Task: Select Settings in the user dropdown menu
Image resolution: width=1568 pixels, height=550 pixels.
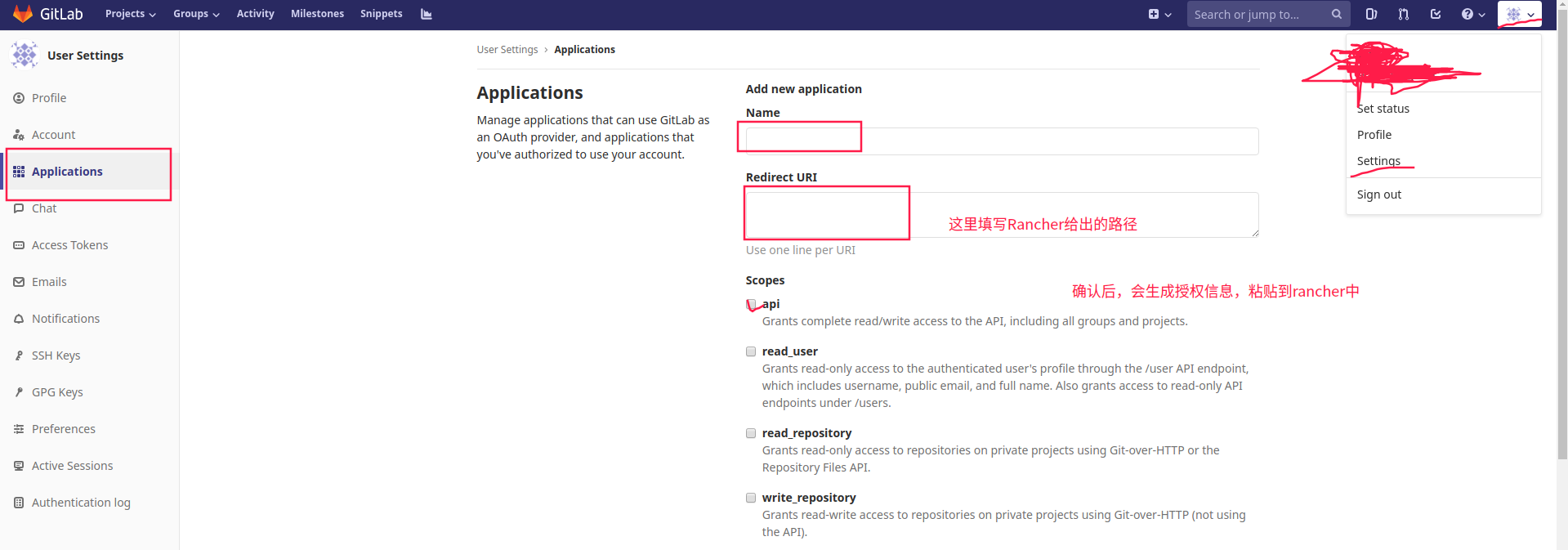Action: 1378,161
